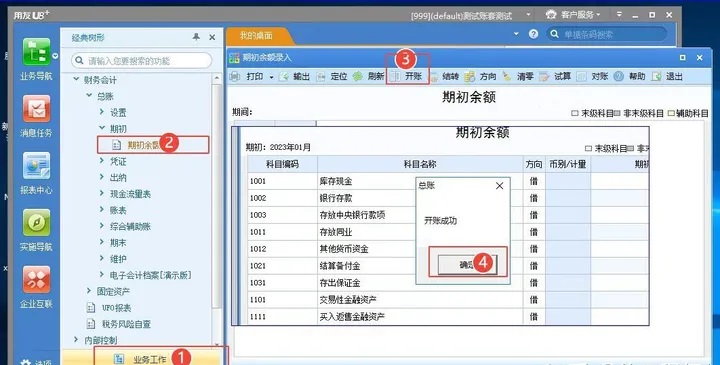
Task: Click the 科目编码 column header
Action: tap(282, 164)
